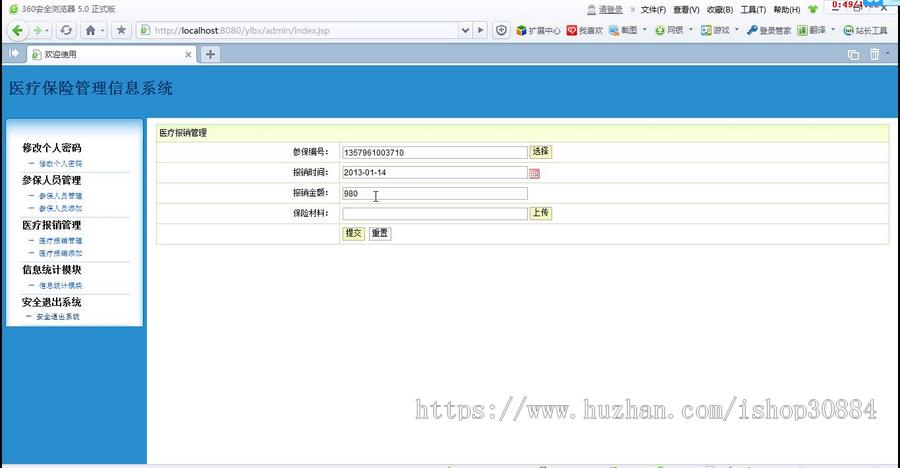This screenshot has height=468, width=900.
Task: Expand the 翻译 dropdown arrow
Action: tap(833, 30)
